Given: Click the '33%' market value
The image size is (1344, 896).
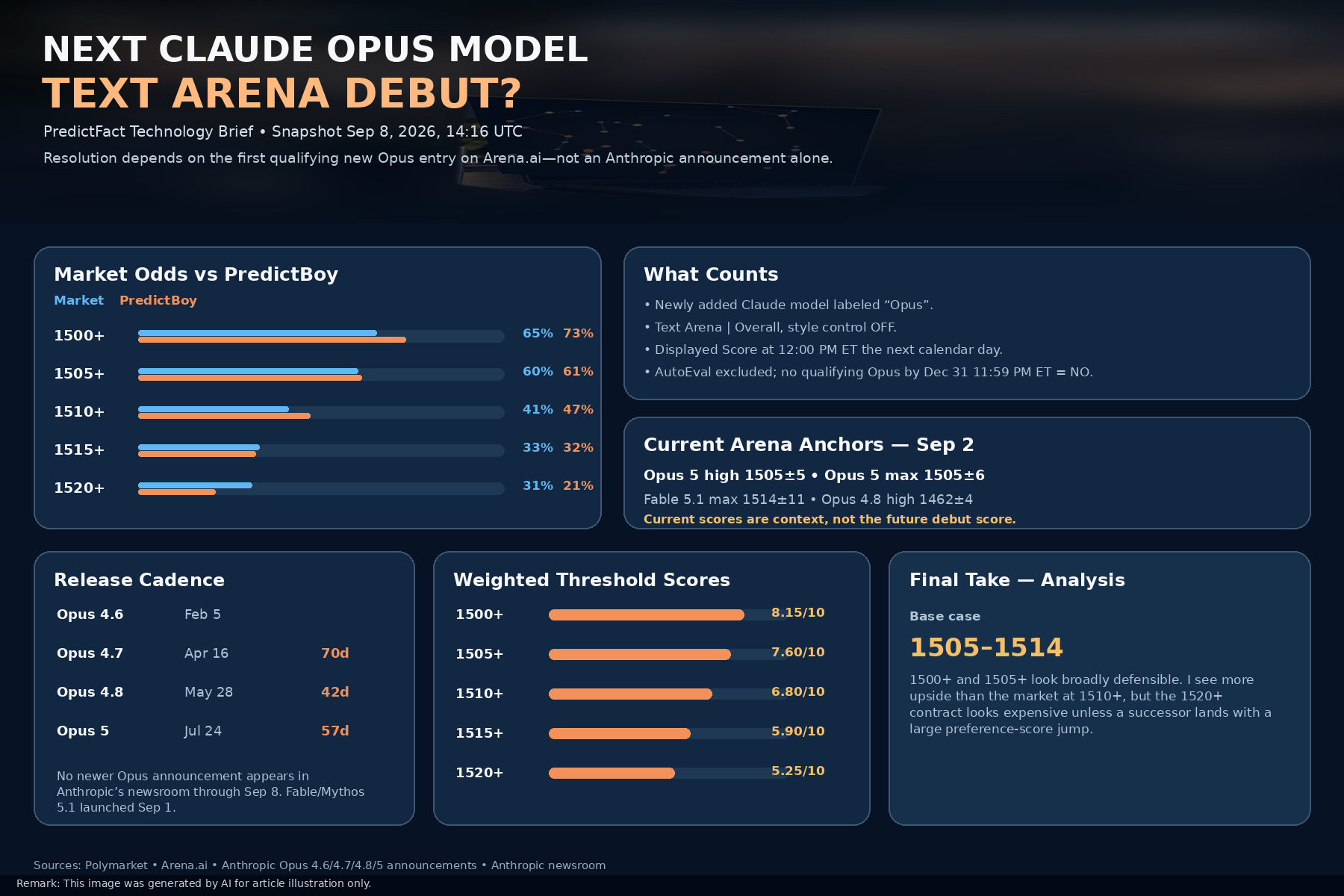Looking at the screenshot, I should tap(538, 447).
